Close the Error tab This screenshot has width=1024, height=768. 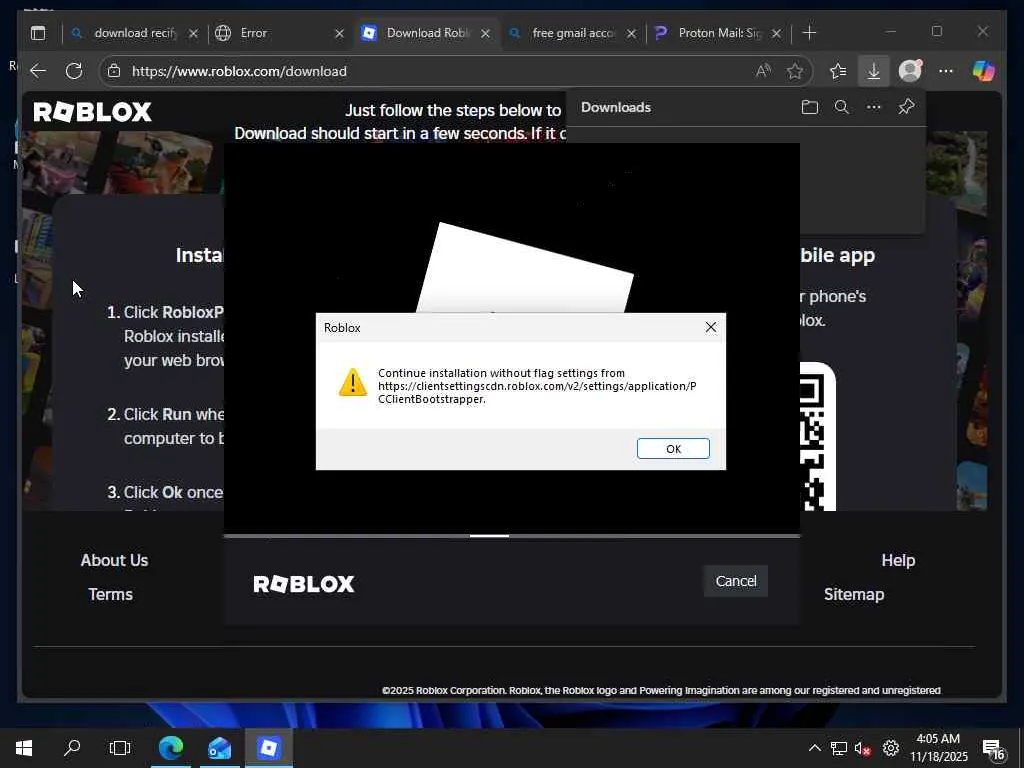(340, 33)
